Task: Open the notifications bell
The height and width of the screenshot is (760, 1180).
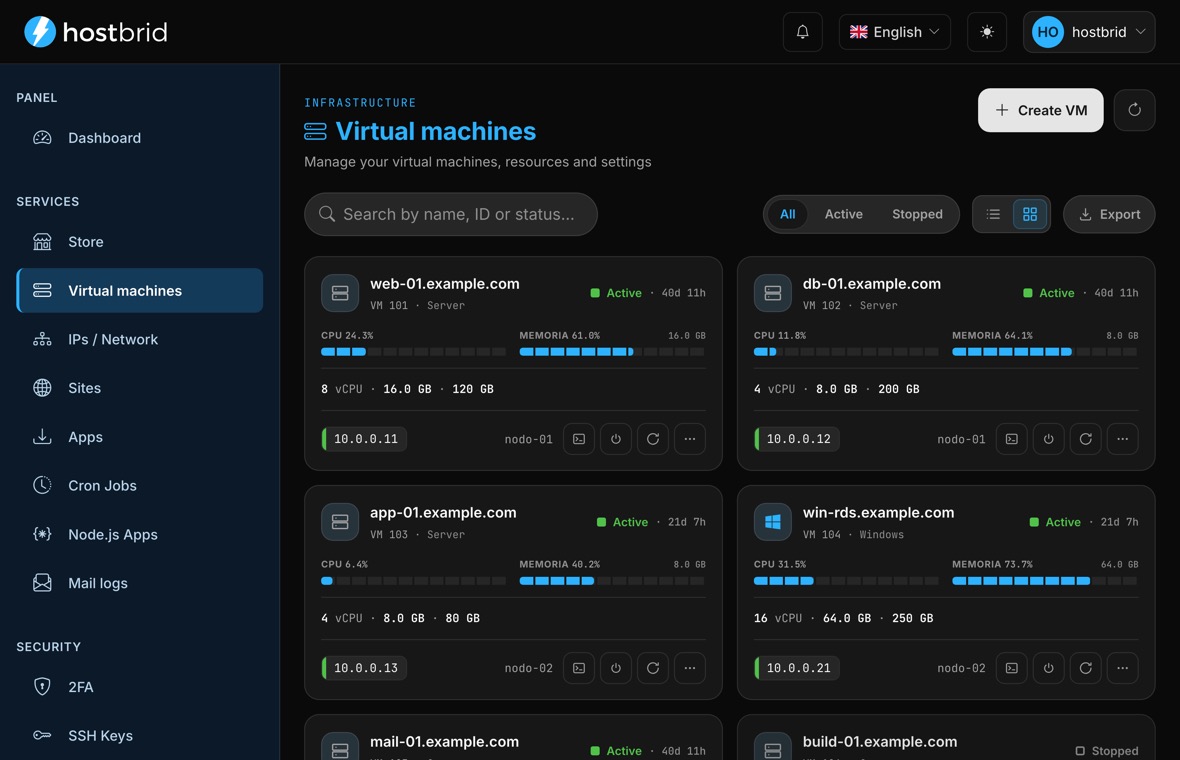Action: (802, 32)
